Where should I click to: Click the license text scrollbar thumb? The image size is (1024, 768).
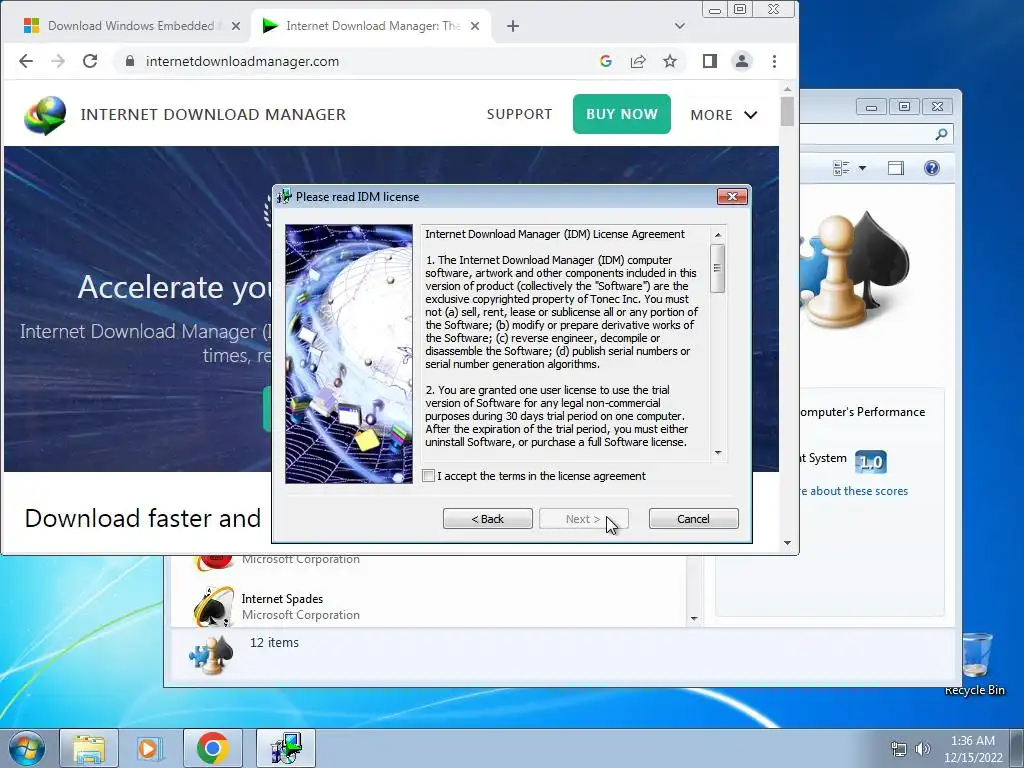pos(718,268)
